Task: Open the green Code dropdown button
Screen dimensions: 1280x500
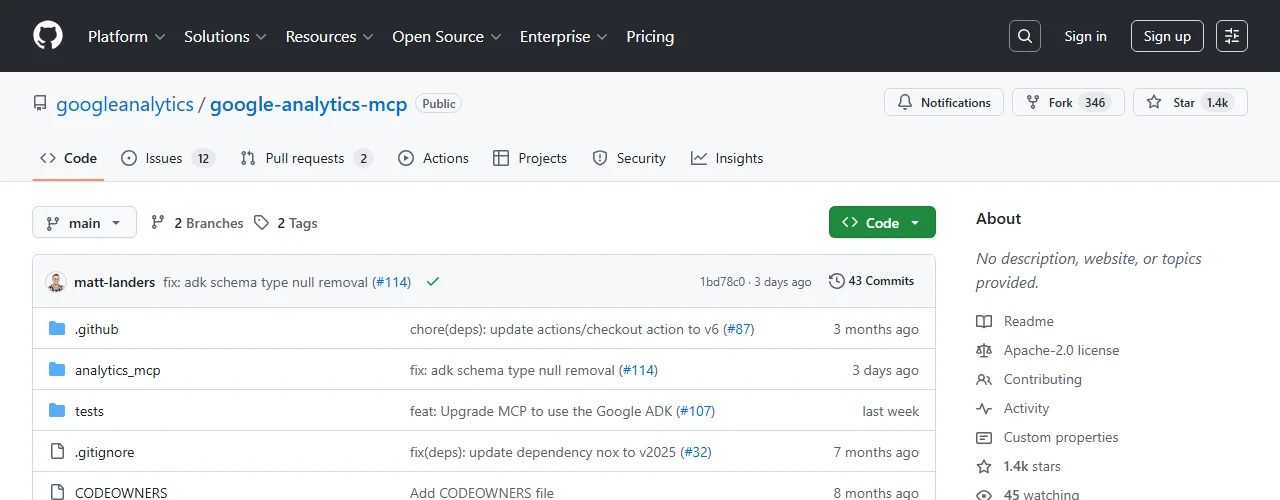Action: 882,223
